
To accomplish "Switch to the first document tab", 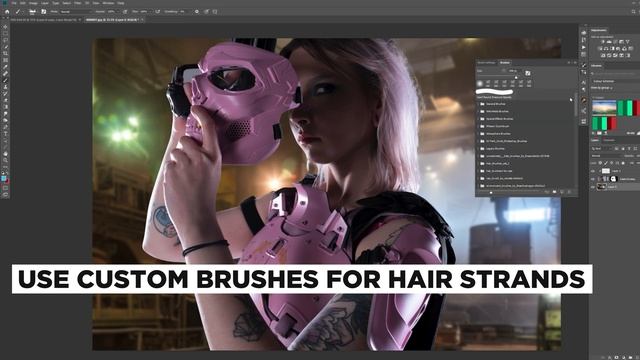I will [x=43, y=19].
